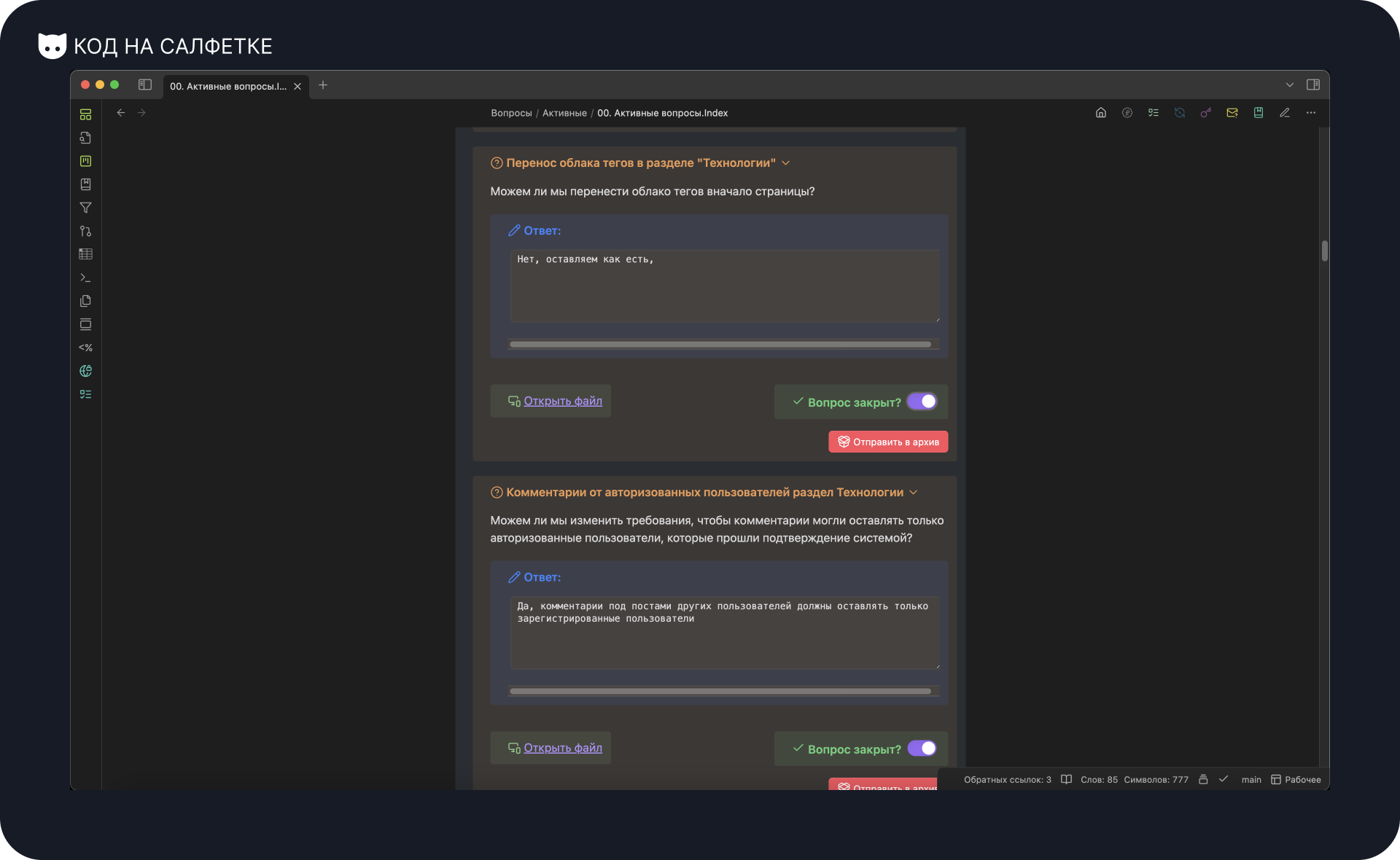Select the '00. Активные вопросы' tab

(x=227, y=86)
